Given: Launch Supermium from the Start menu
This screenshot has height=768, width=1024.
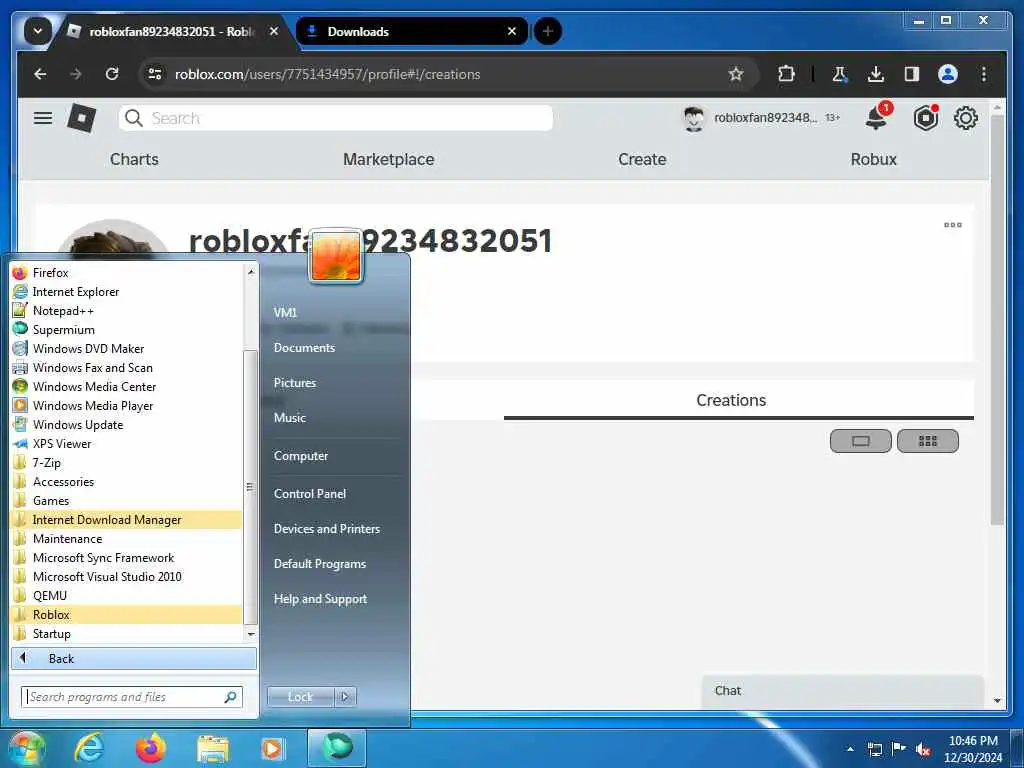Looking at the screenshot, I should tap(126, 330).
